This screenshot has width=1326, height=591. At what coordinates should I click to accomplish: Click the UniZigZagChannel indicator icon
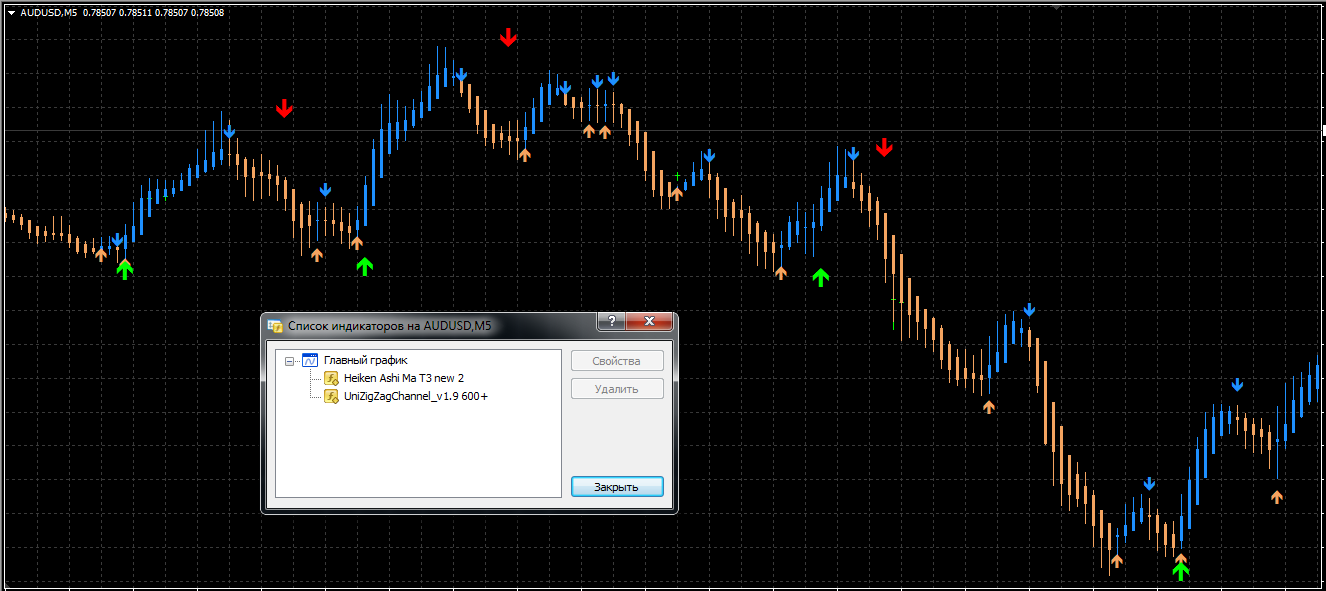pos(331,396)
